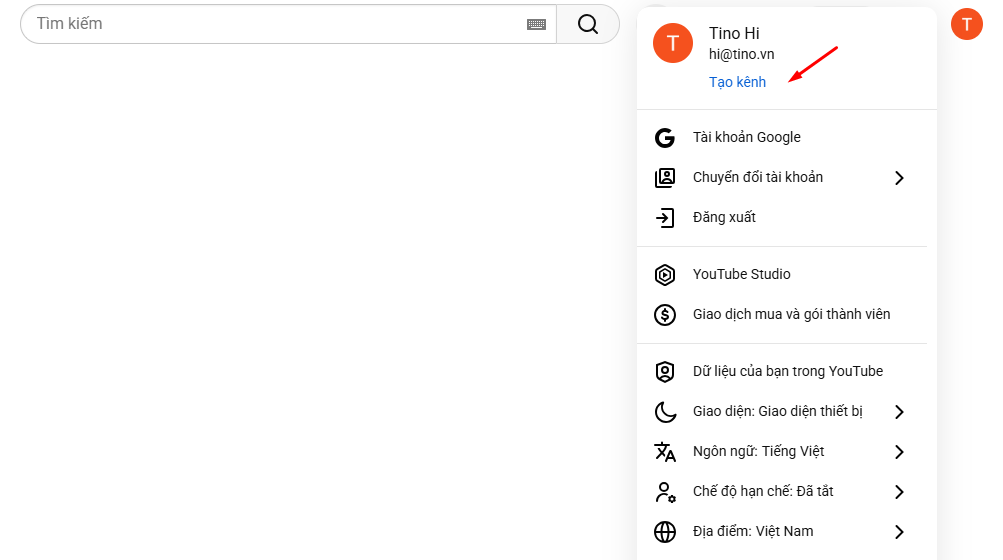Expand the Giao diện chevron
The image size is (1003, 560).
[899, 412]
